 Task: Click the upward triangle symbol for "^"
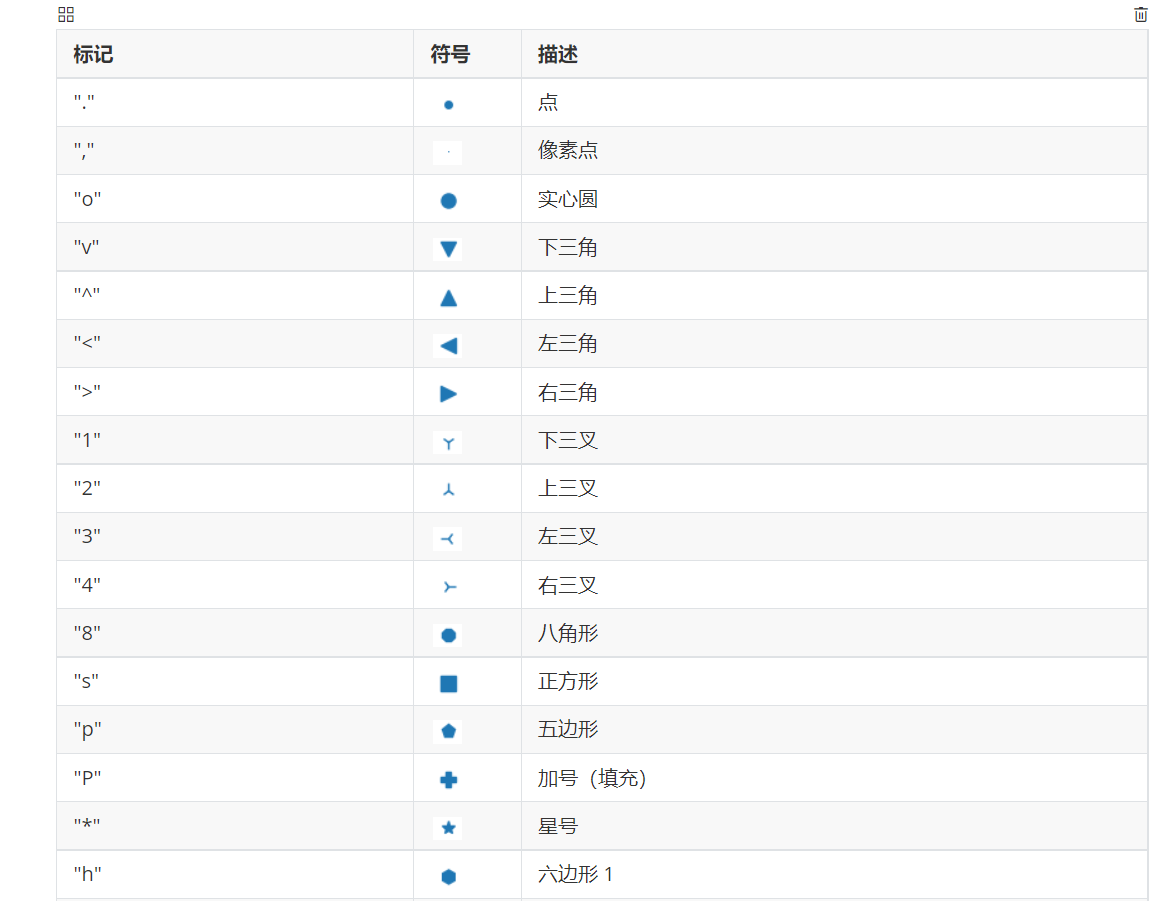tap(447, 295)
